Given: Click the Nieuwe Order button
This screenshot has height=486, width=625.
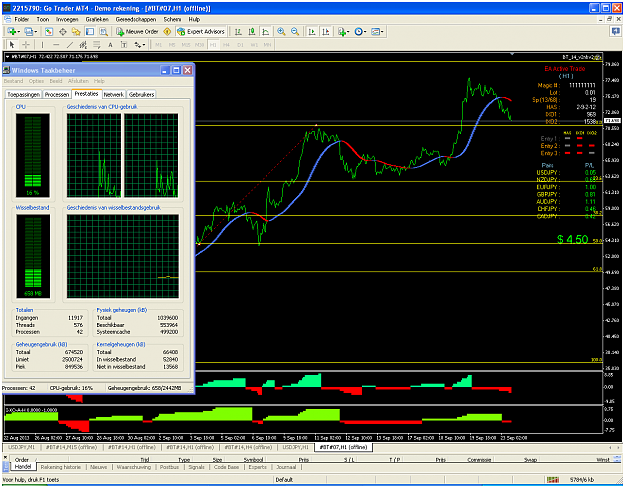Looking at the screenshot, I should coord(138,31).
